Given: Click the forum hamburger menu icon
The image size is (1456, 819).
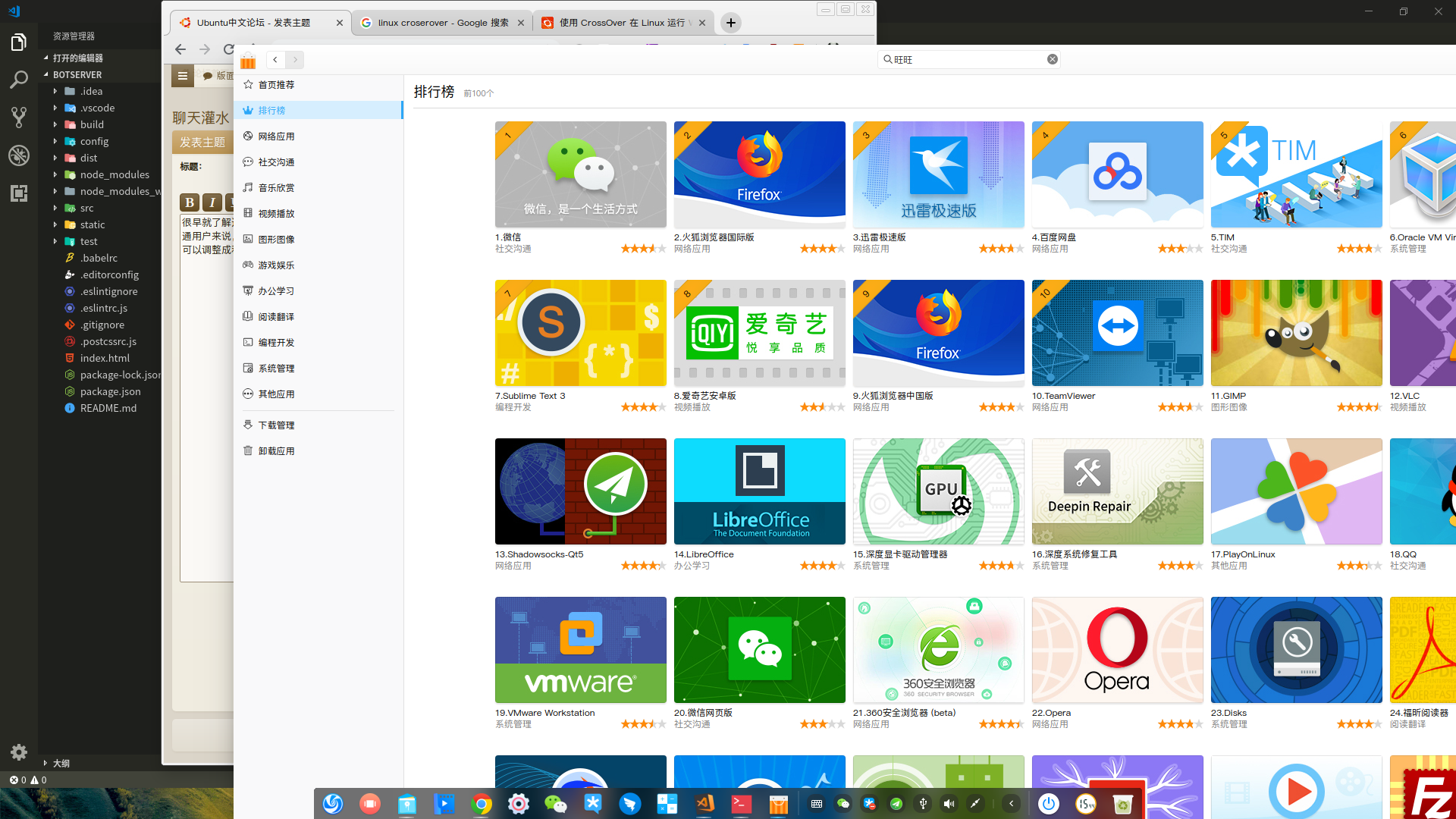Looking at the screenshot, I should pos(183,76).
